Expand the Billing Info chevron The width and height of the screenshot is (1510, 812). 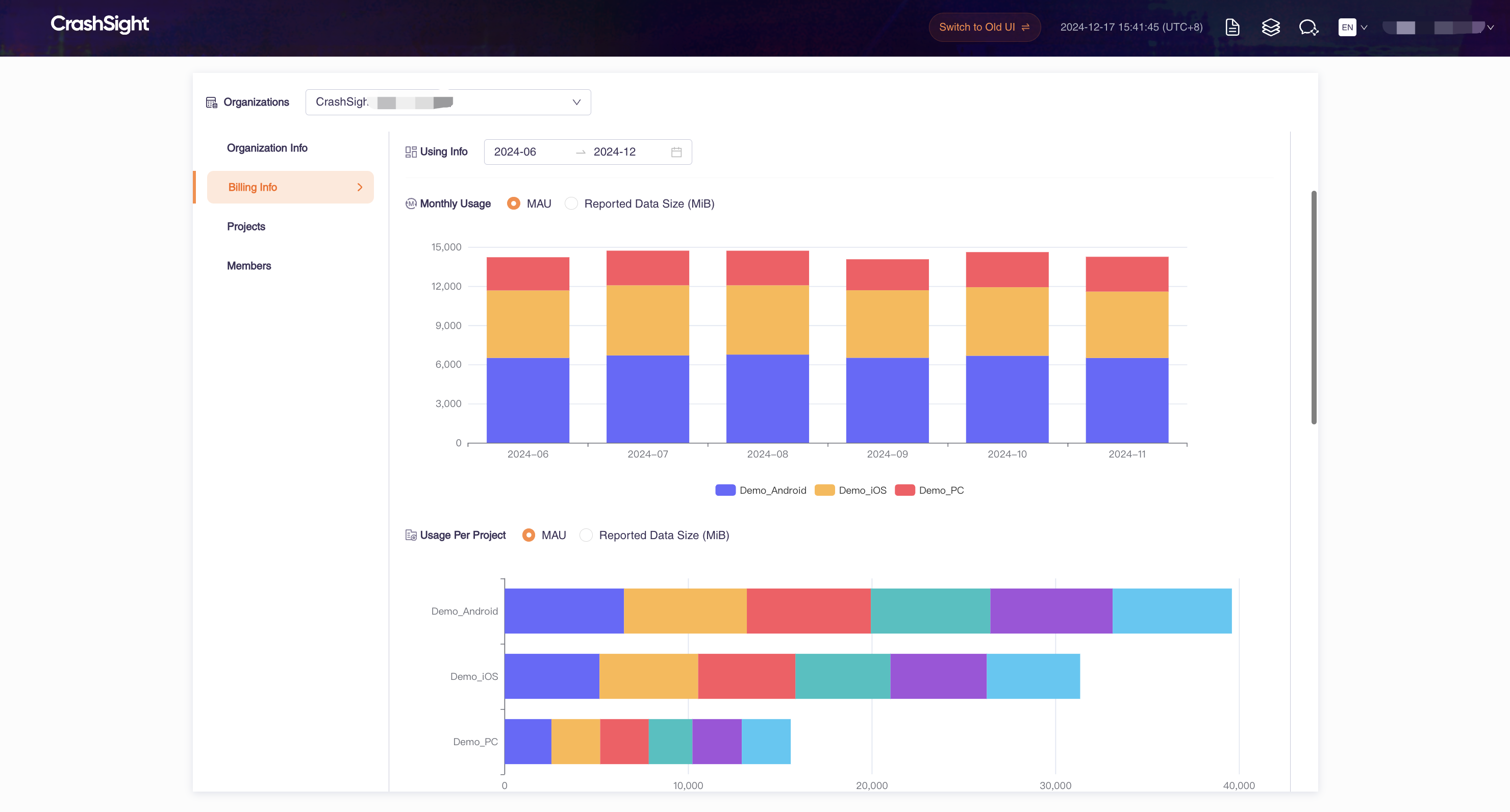(x=359, y=187)
